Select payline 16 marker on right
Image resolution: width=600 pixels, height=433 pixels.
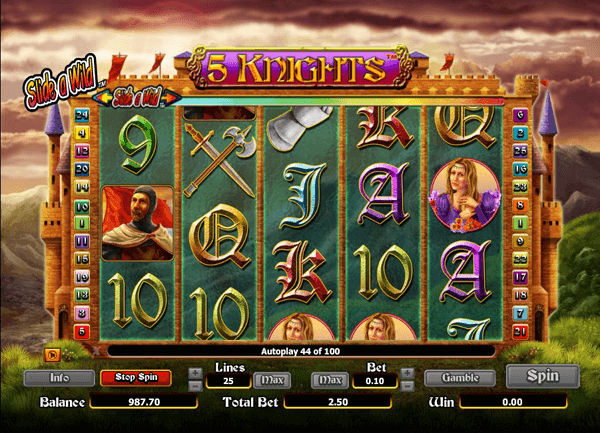click(x=520, y=169)
